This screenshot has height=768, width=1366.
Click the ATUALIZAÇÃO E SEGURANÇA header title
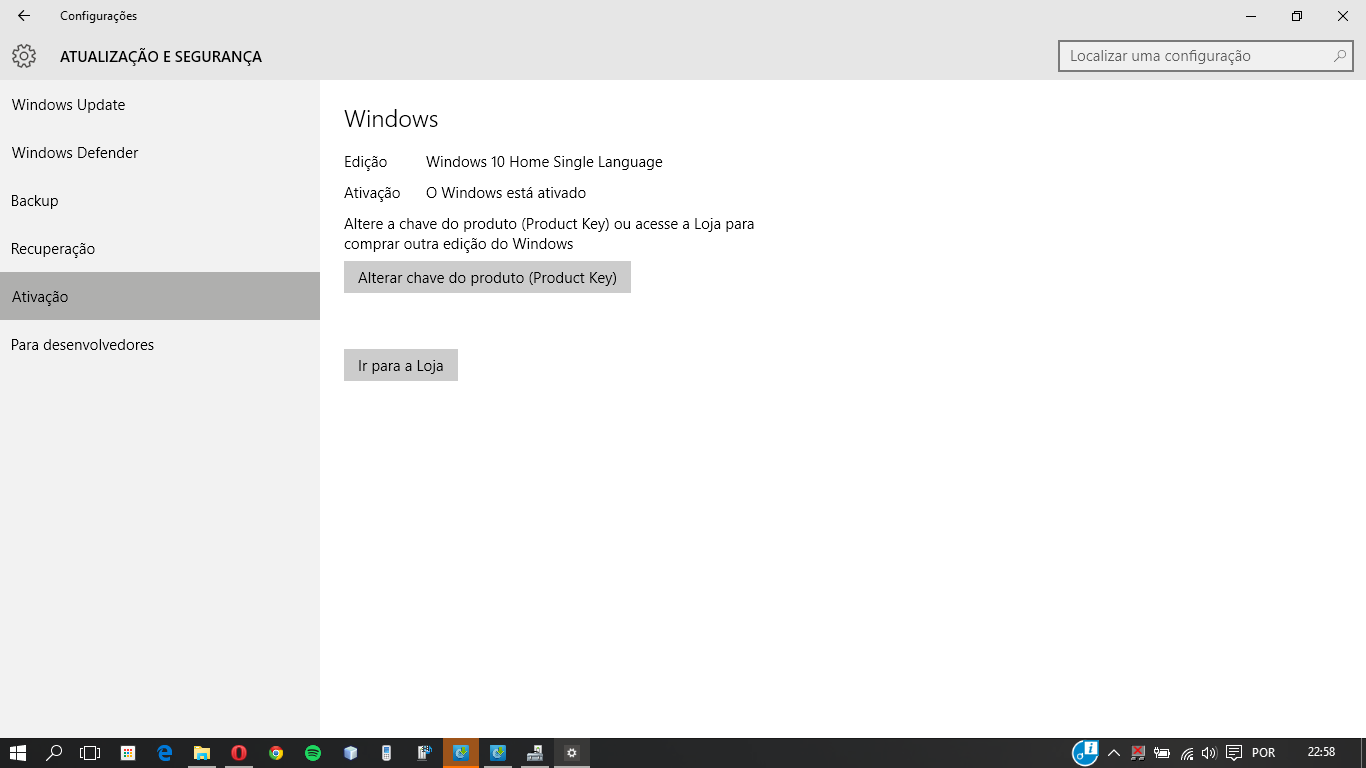coord(161,57)
